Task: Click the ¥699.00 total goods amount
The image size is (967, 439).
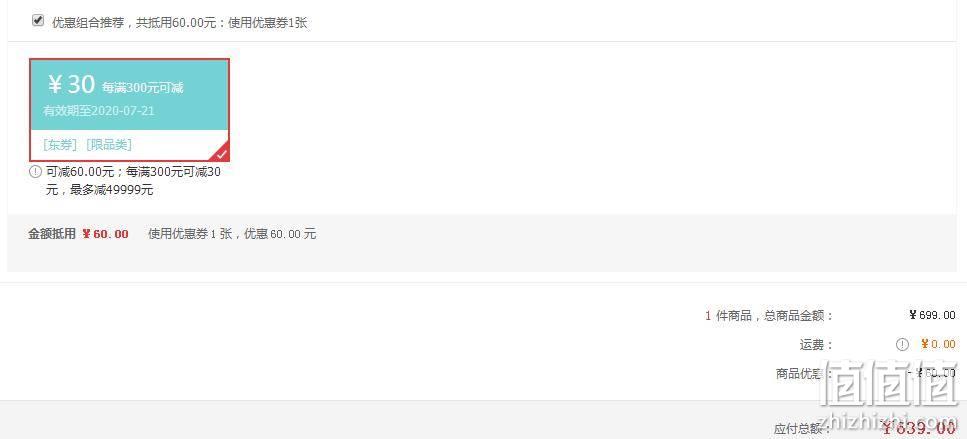Action: (x=932, y=315)
